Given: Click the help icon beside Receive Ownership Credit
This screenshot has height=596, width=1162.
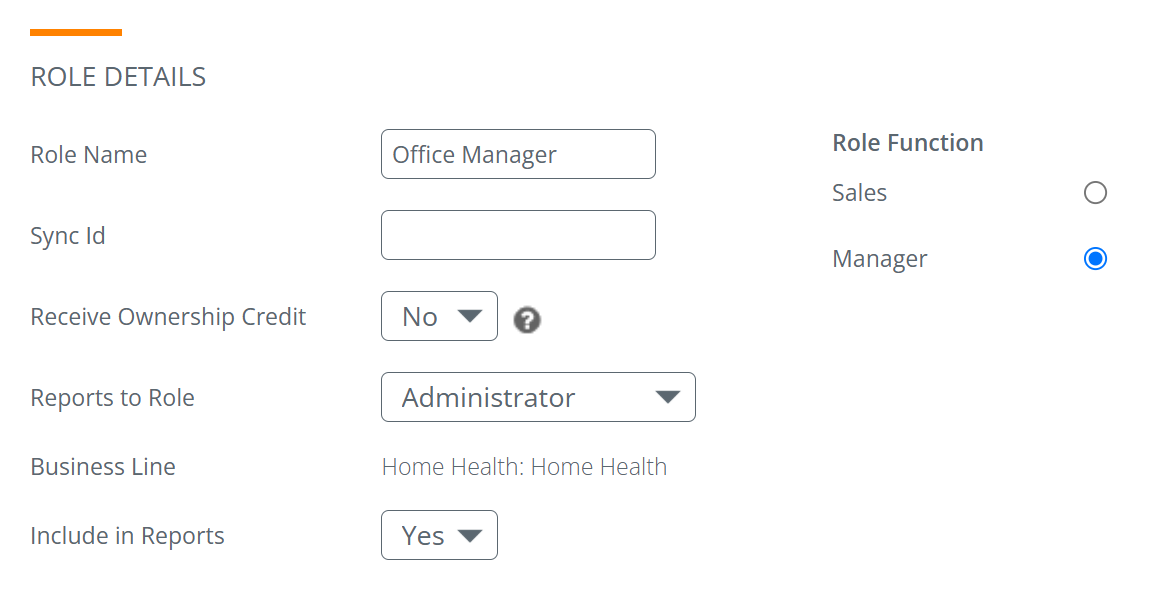Looking at the screenshot, I should point(527,319).
